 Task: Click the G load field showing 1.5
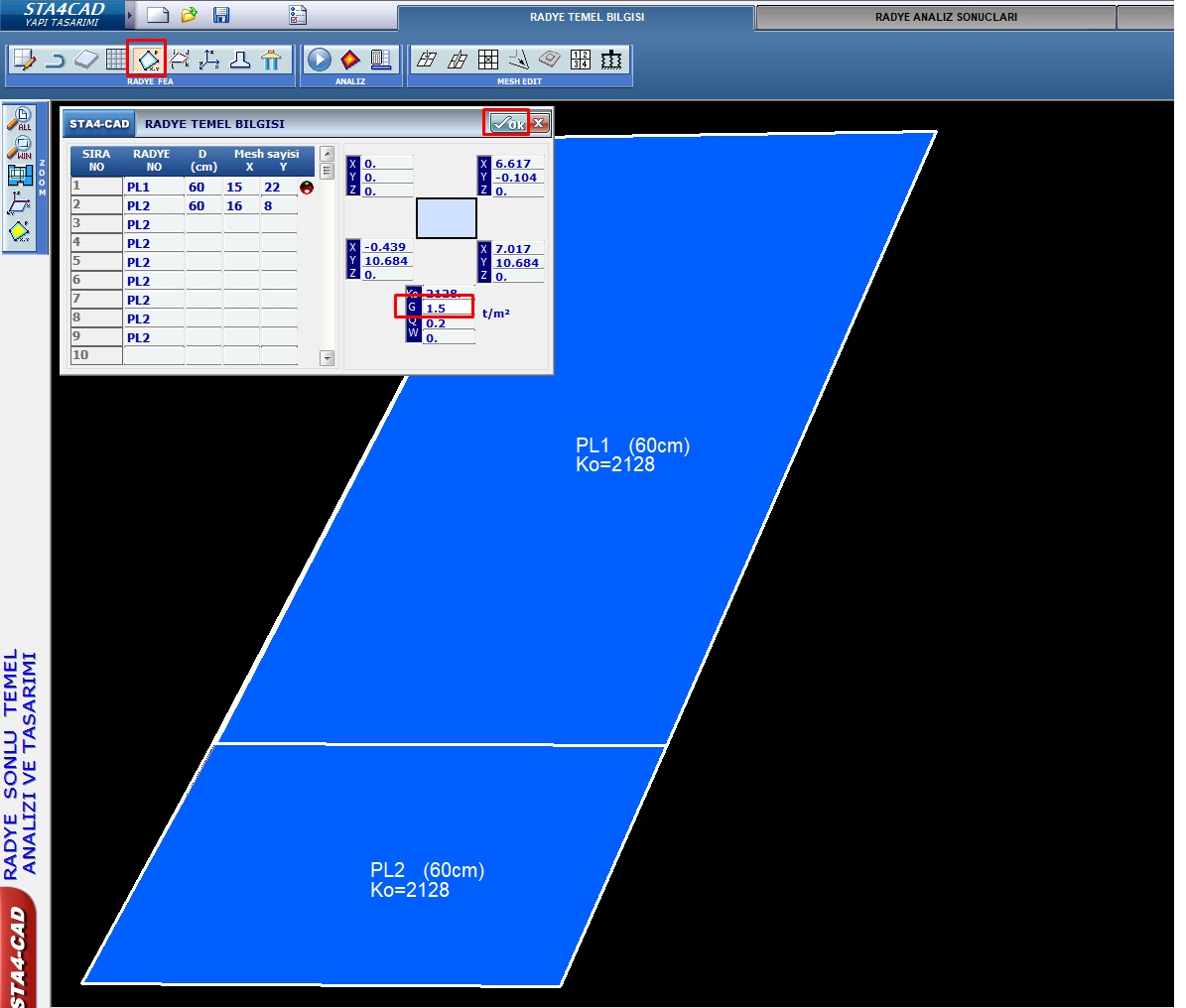(447, 309)
